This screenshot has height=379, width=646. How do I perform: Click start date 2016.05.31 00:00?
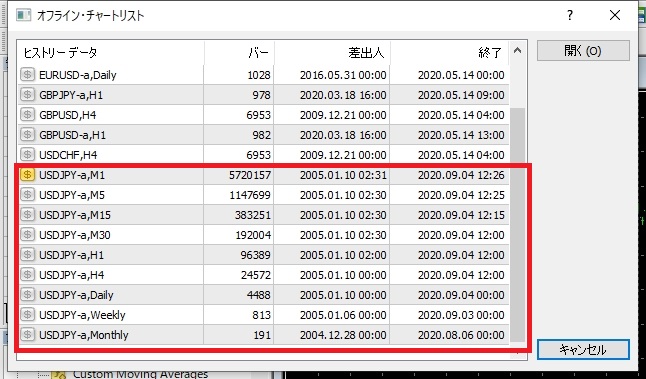[343, 75]
